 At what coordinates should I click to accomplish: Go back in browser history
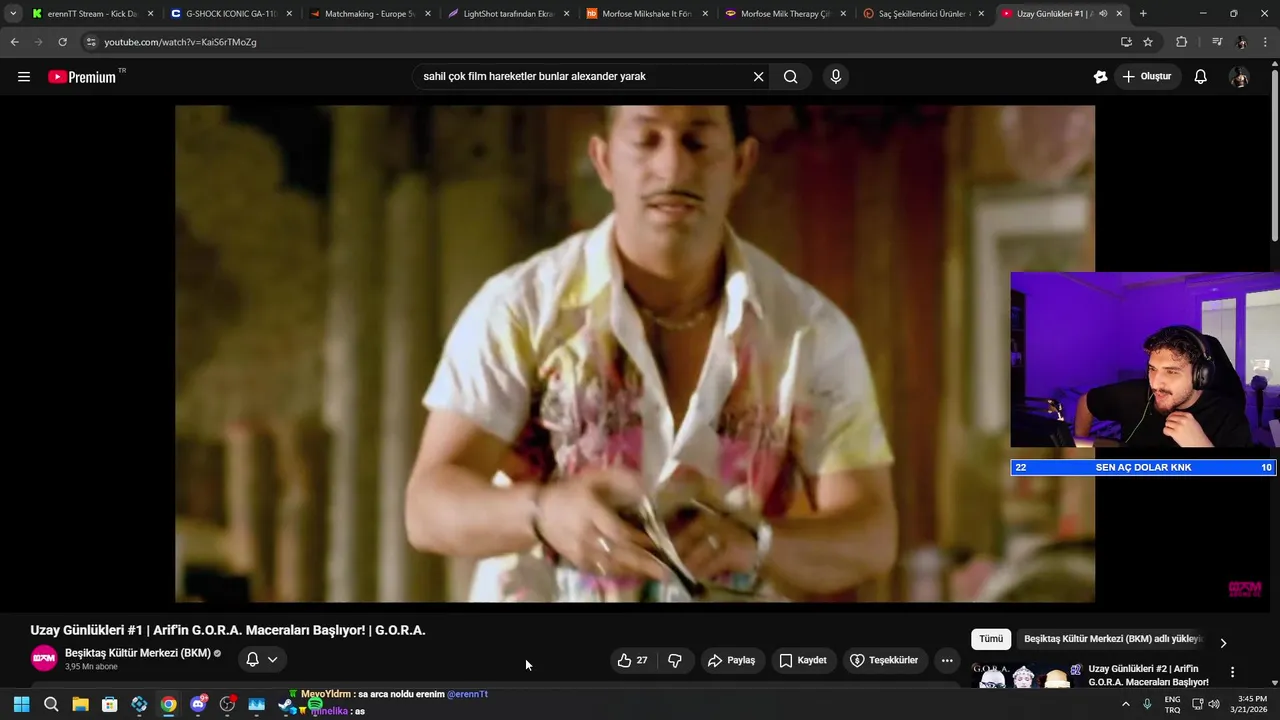point(14,42)
